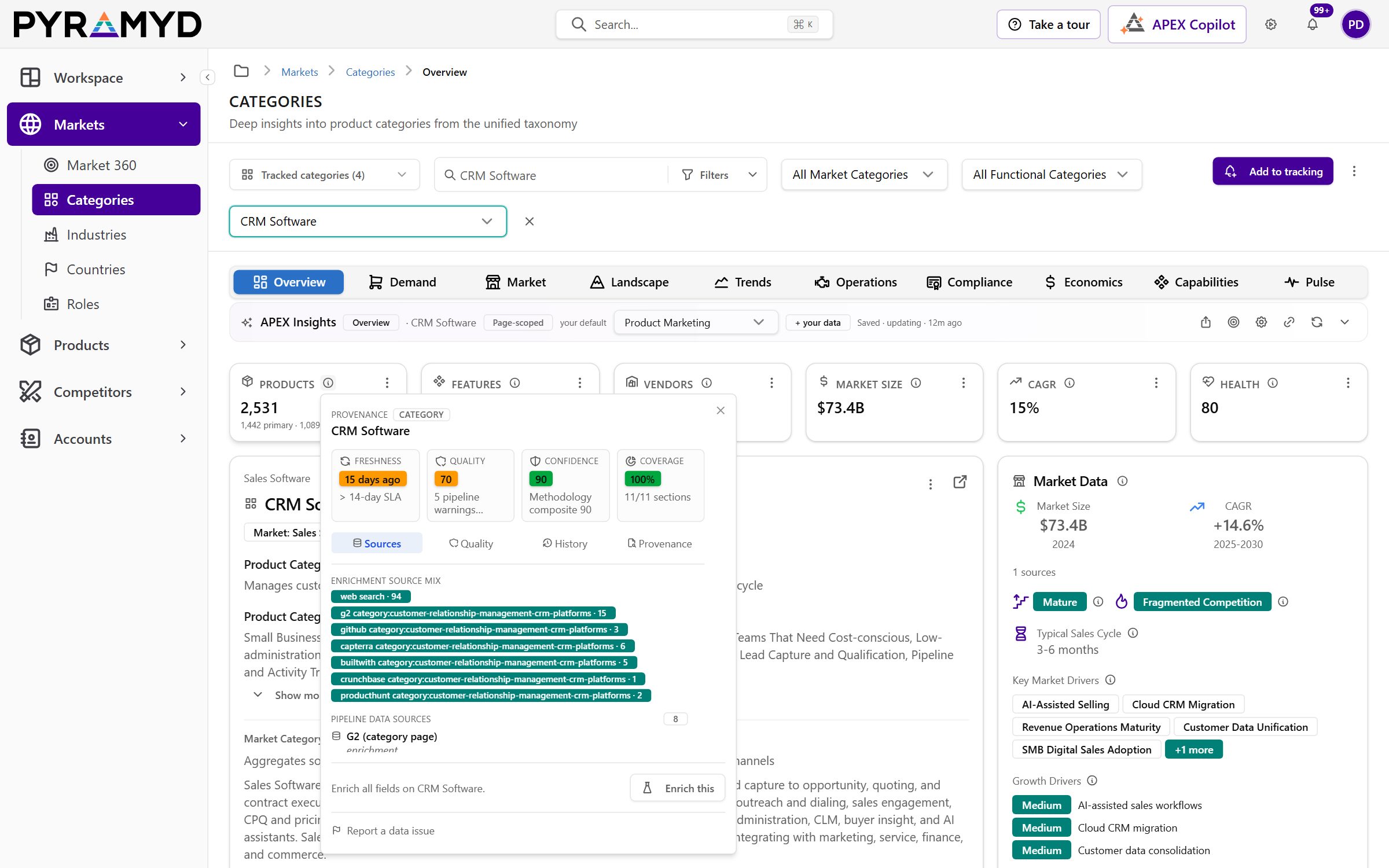This screenshot has height=868, width=1389.
Task: Switch to the Trends tab
Action: 743,282
